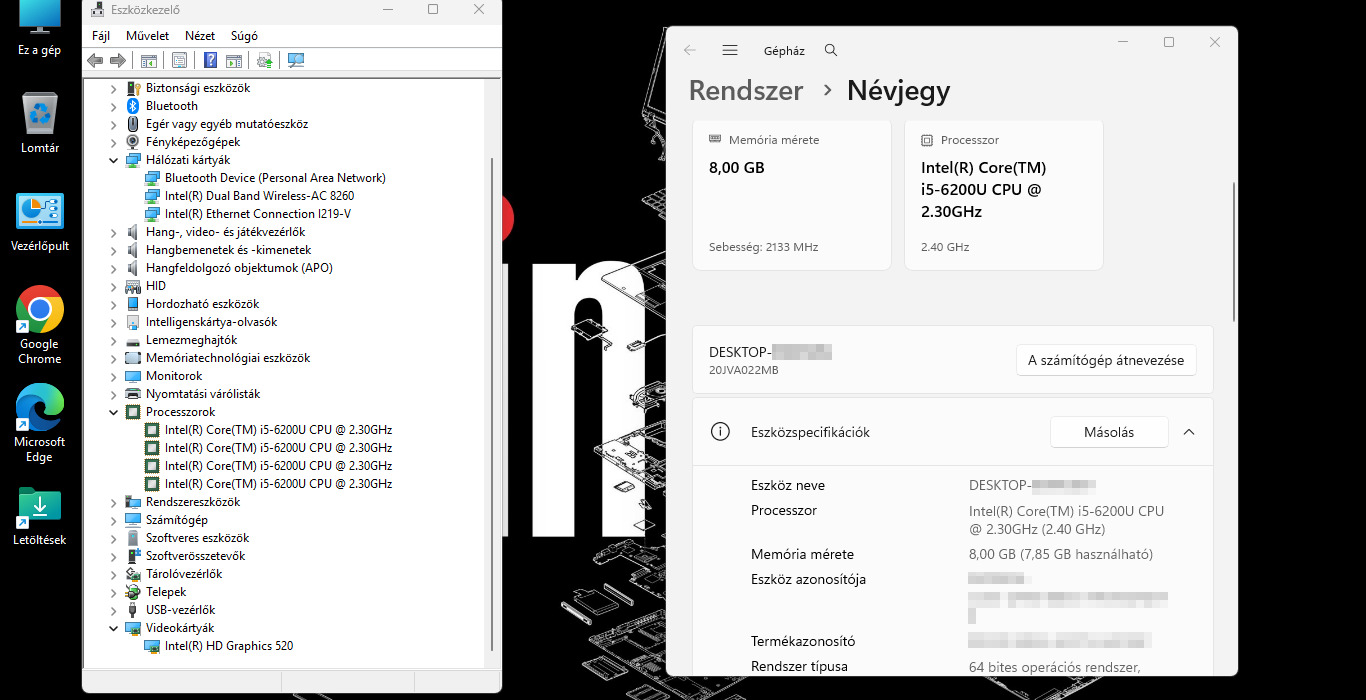Select Hang-, video- és játékvezérlők row
The width and height of the screenshot is (1366, 700).
tap(225, 232)
